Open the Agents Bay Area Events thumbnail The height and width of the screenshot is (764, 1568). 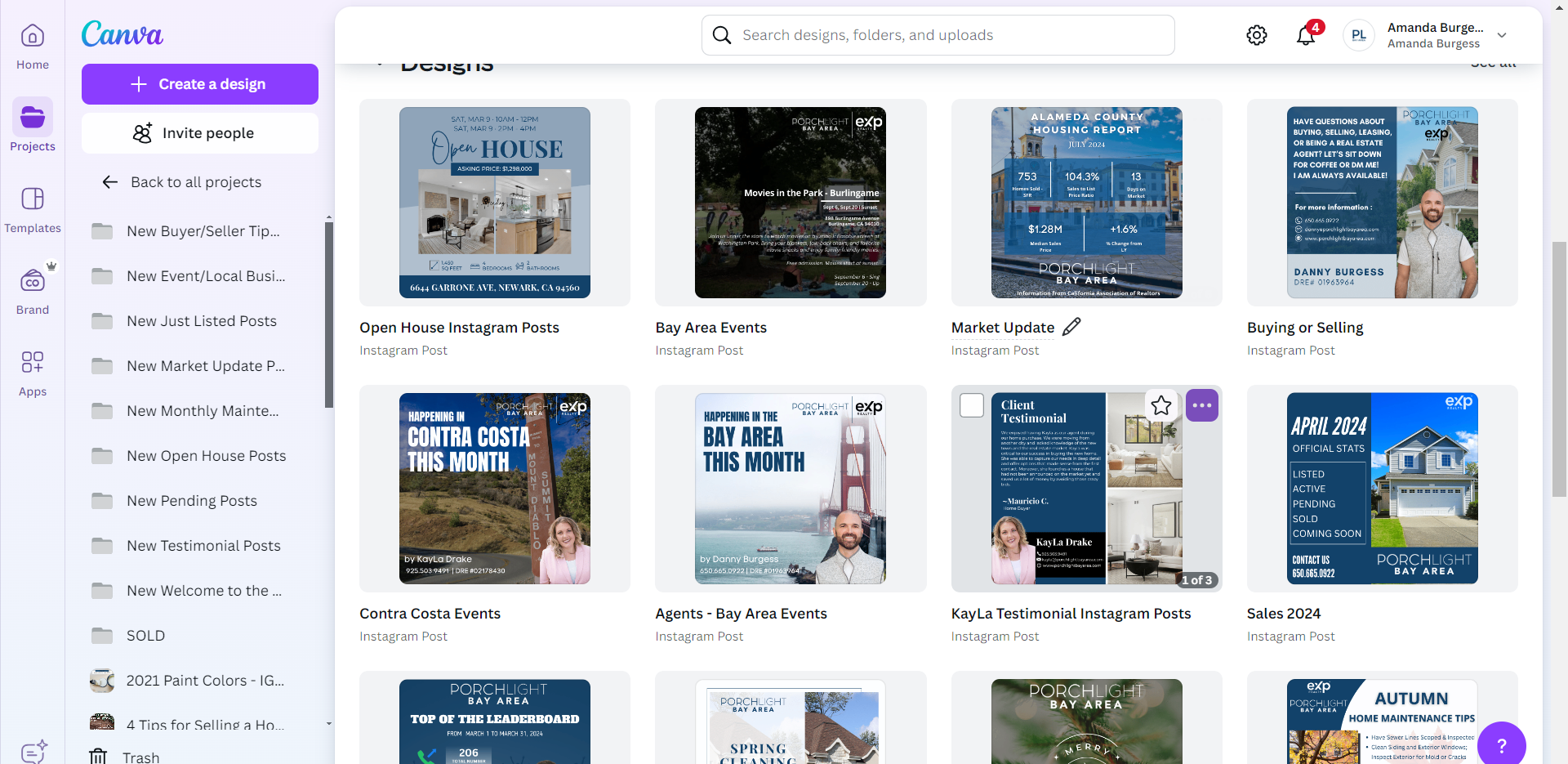tap(791, 489)
